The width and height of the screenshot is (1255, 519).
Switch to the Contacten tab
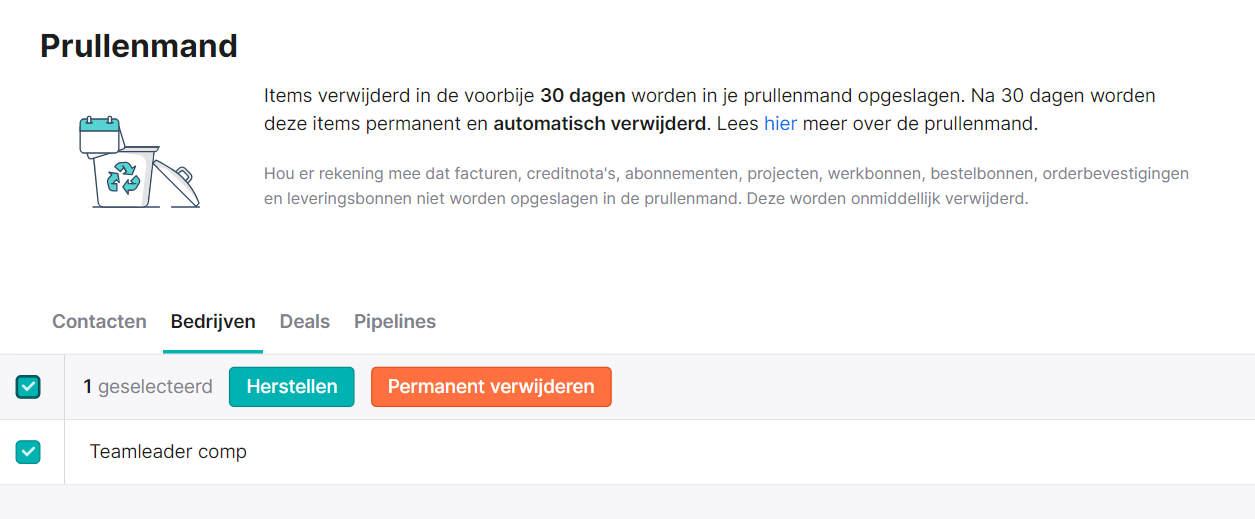pos(99,322)
